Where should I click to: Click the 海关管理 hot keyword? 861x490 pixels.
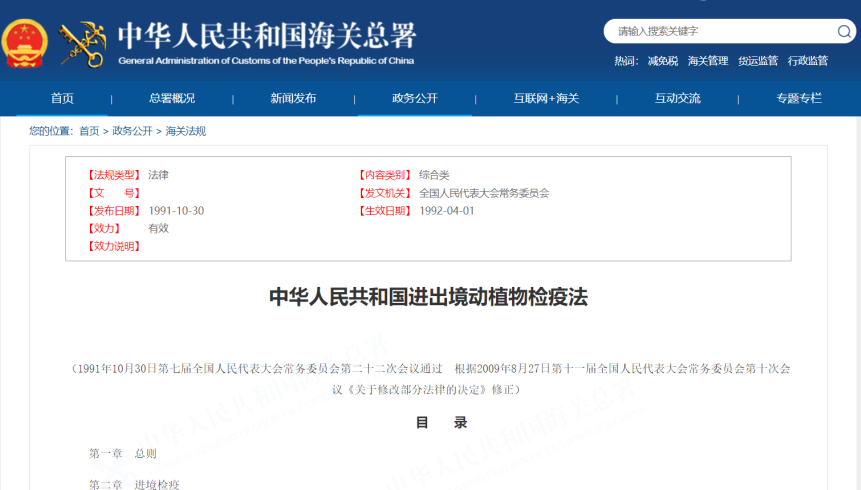707,61
